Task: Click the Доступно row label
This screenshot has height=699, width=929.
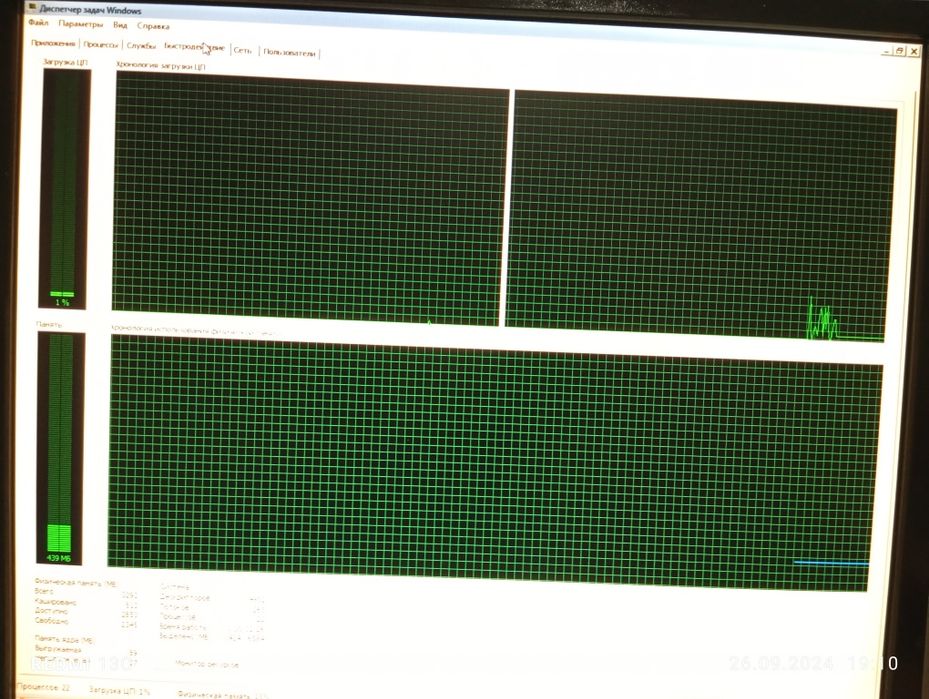Action: (51, 610)
